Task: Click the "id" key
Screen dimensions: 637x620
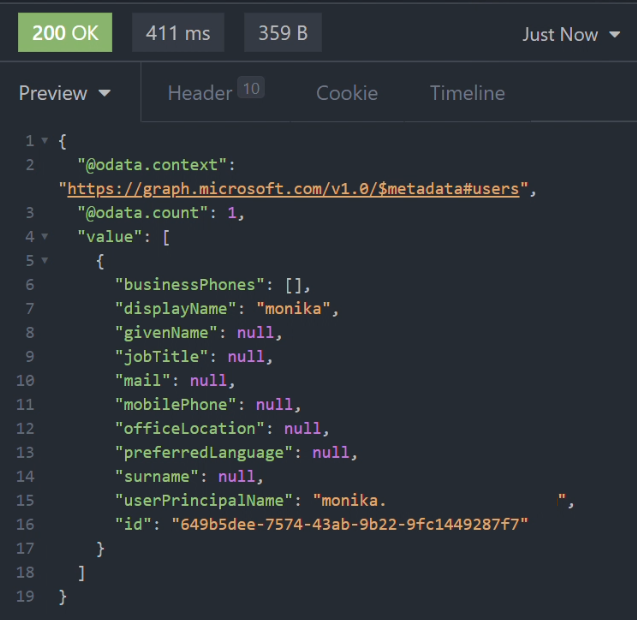Action: (x=133, y=525)
